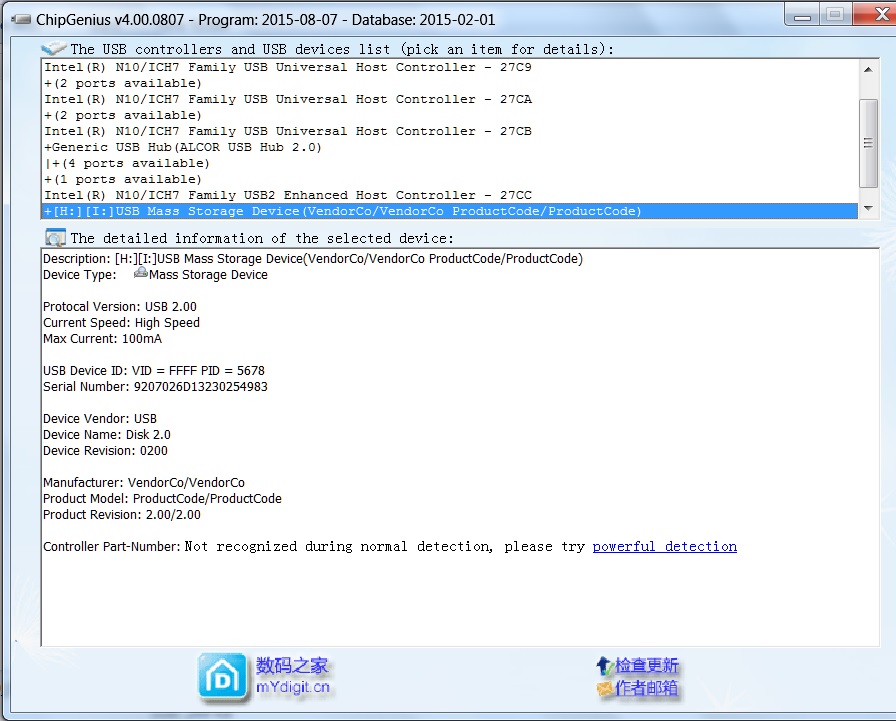Click the Description line in details pane
The height and width of the screenshot is (721, 896).
click(313, 259)
